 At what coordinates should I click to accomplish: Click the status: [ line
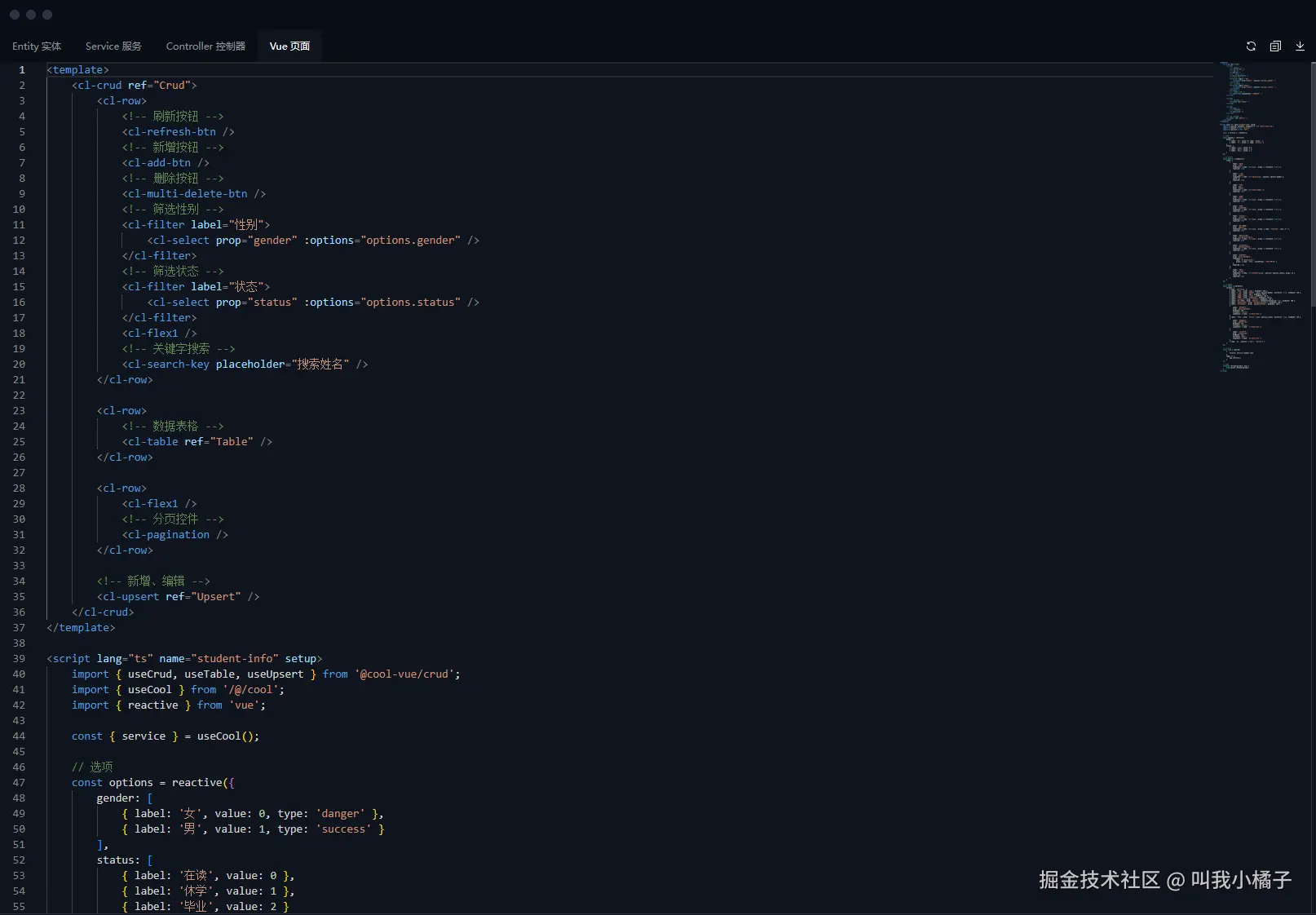coord(125,860)
